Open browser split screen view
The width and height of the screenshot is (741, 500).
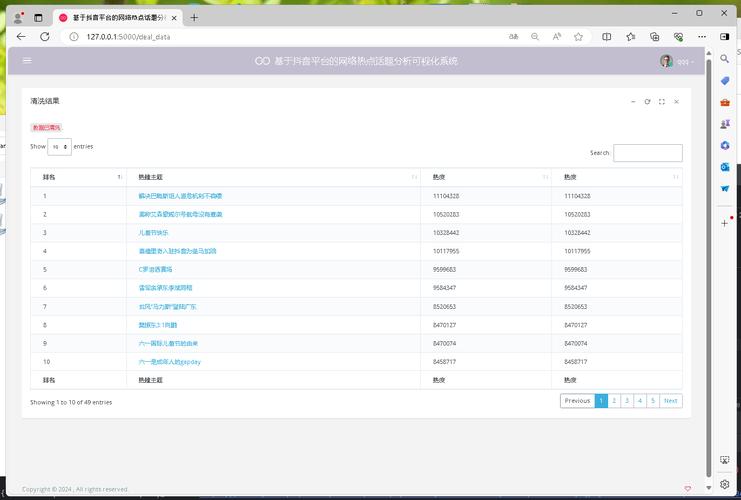606,36
